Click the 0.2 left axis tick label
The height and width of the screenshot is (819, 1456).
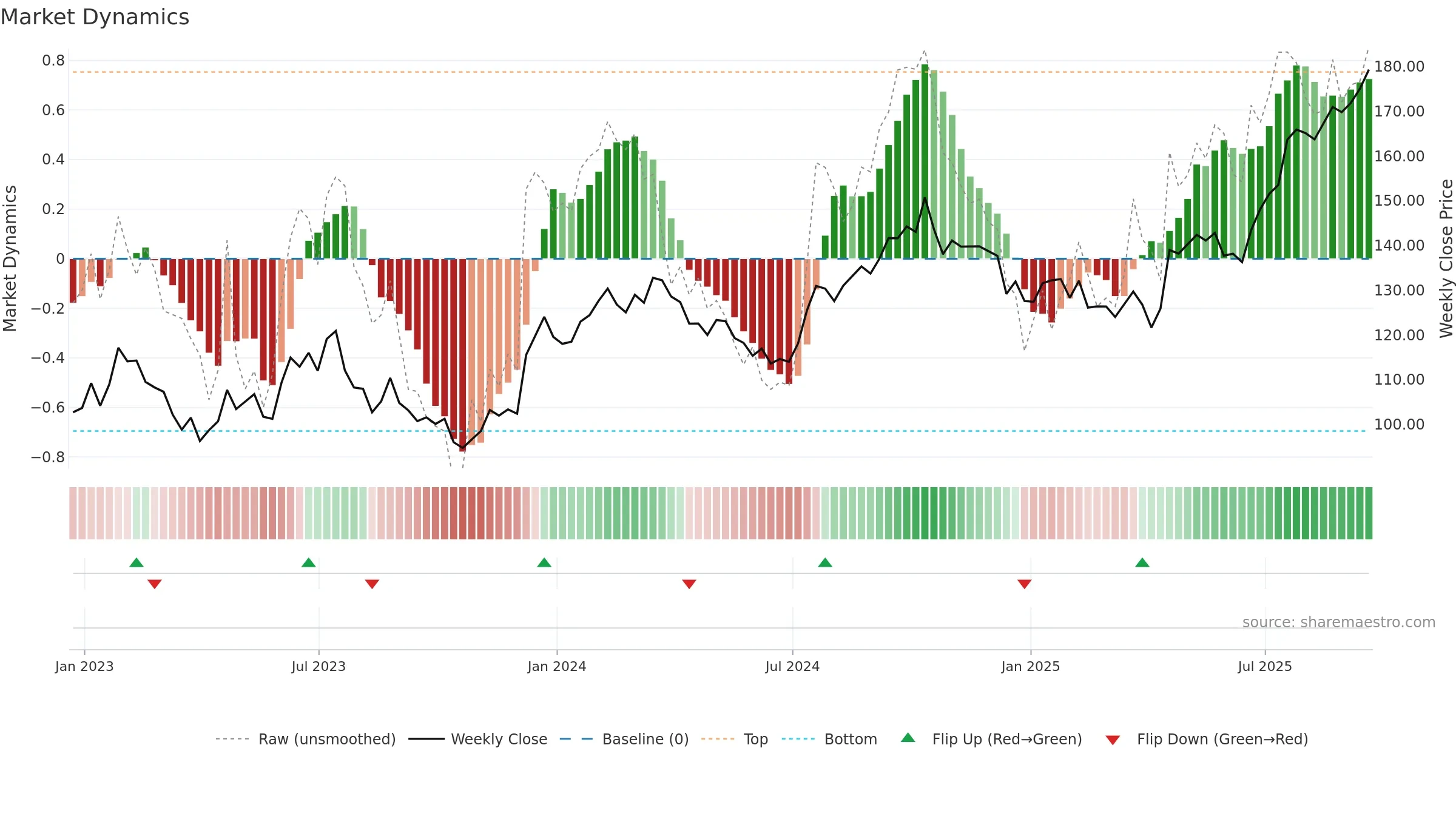click(53, 209)
